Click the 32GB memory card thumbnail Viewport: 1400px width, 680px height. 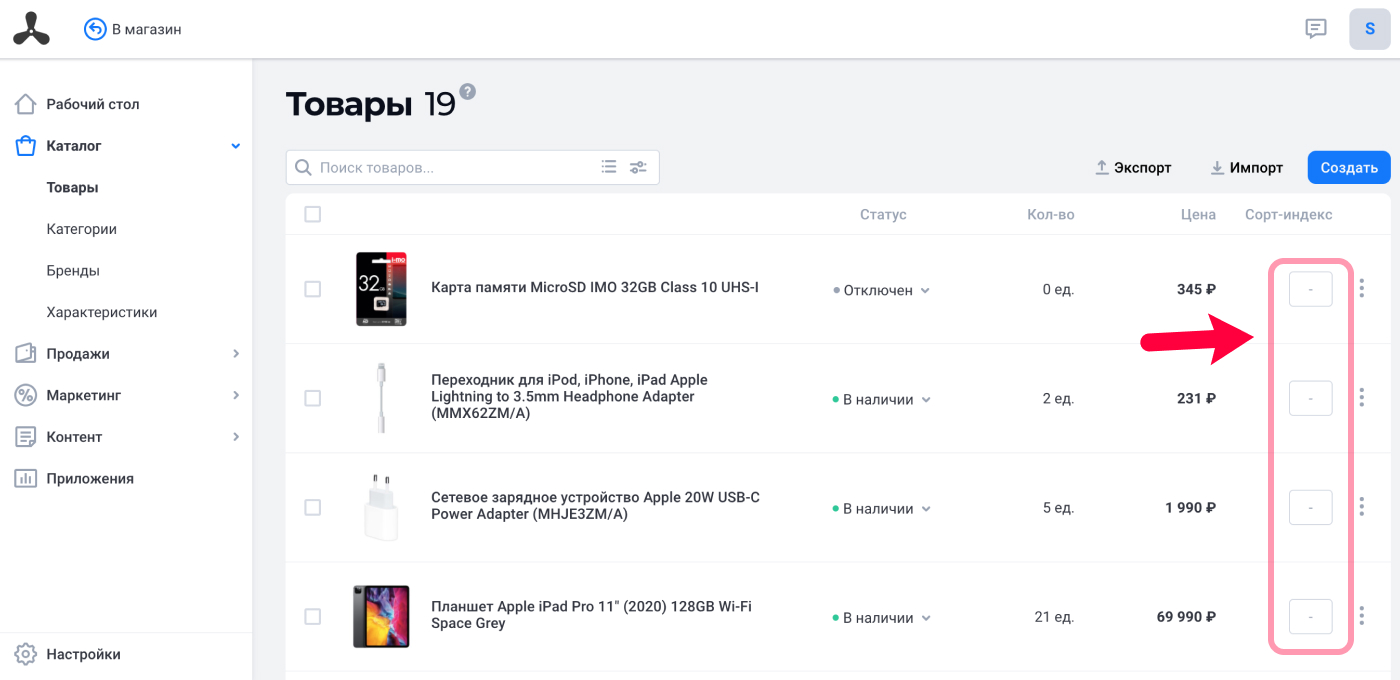381,288
